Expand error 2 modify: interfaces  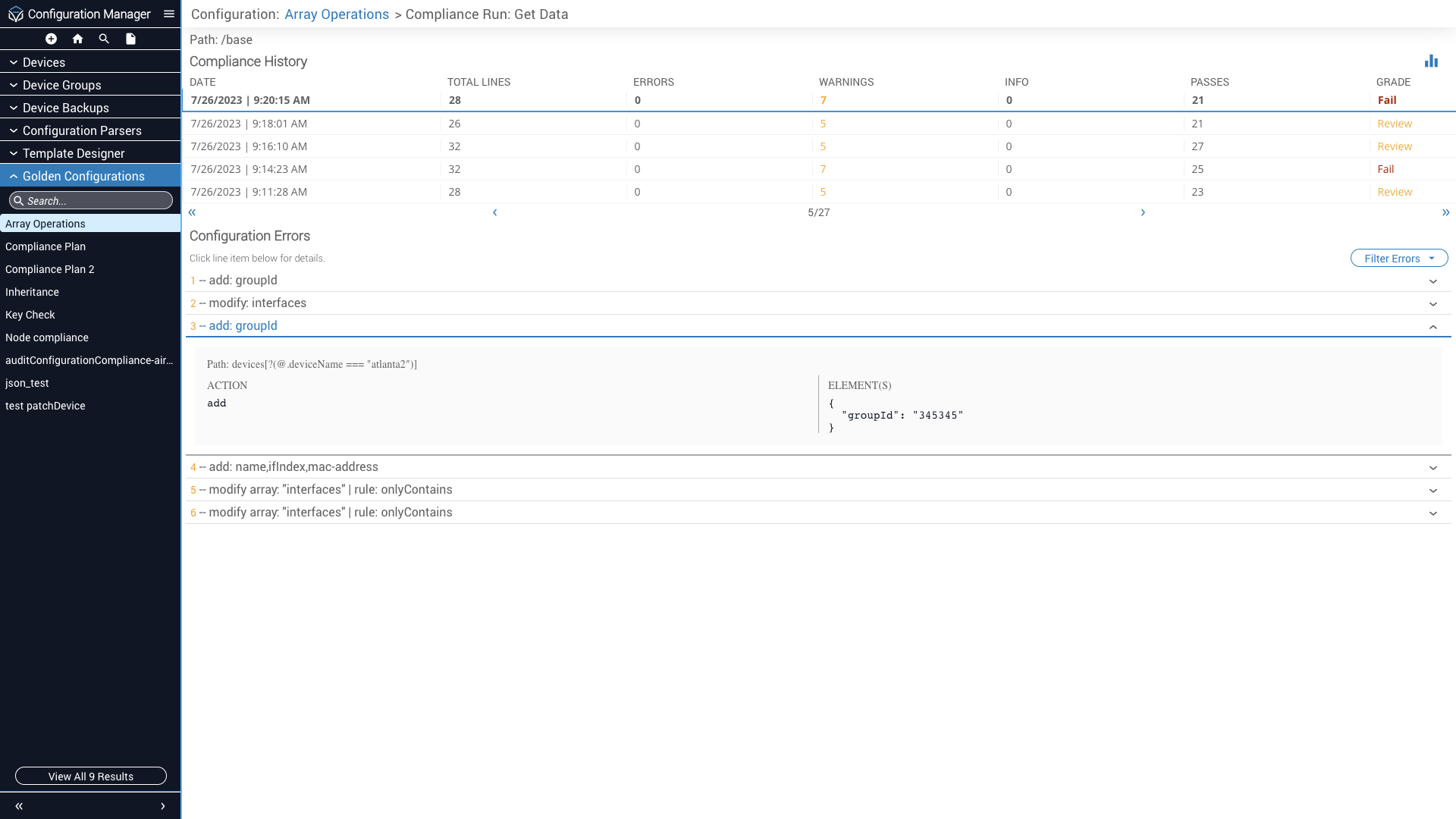[1432, 304]
